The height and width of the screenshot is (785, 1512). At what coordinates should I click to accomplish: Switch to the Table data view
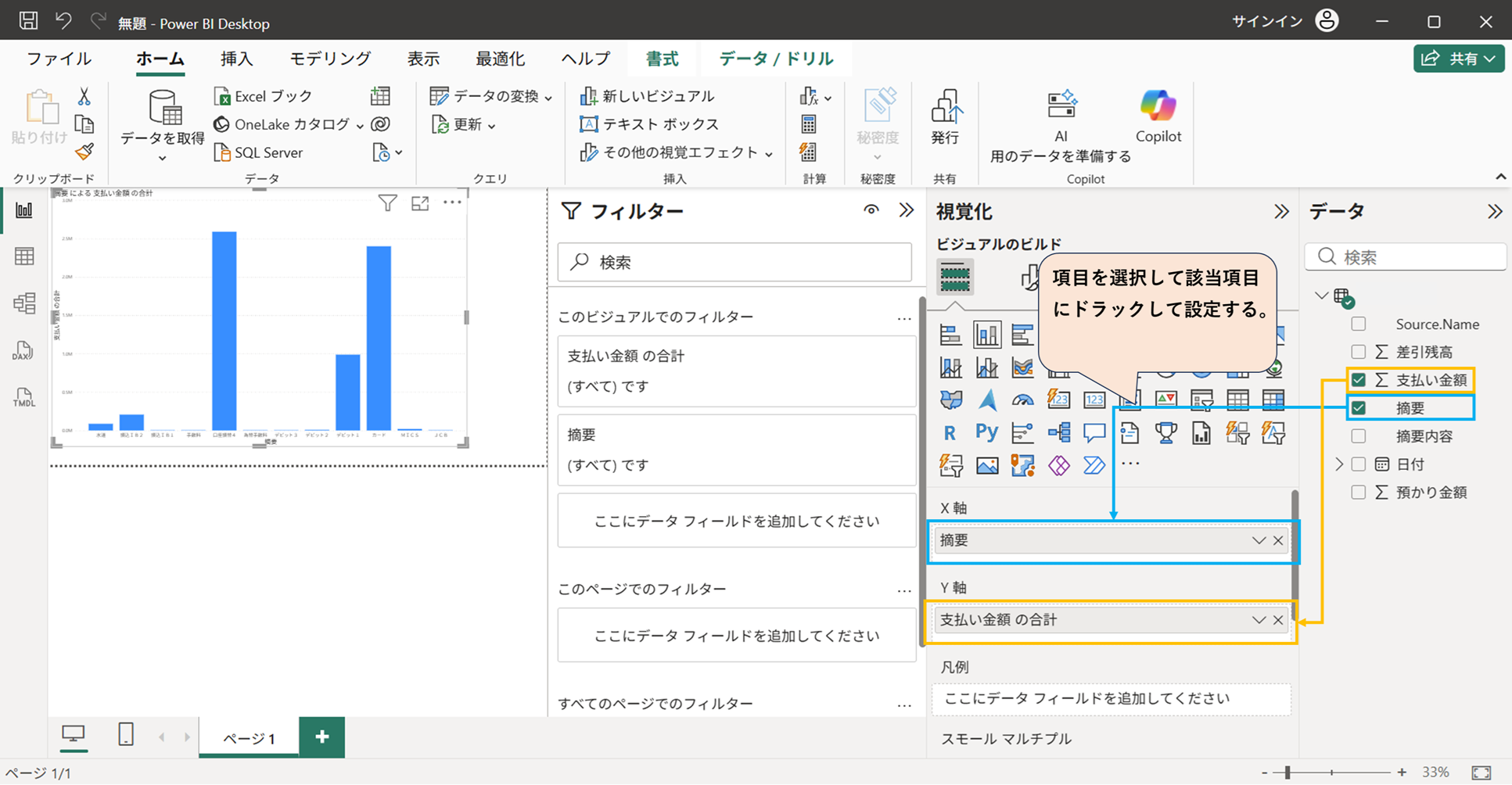pyautogui.click(x=24, y=256)
